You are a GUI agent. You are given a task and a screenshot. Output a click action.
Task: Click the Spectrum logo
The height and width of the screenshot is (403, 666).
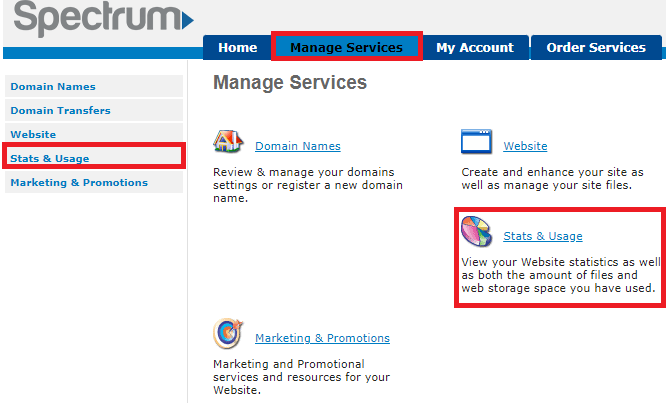pyautogui.click(x=100, y=20)
